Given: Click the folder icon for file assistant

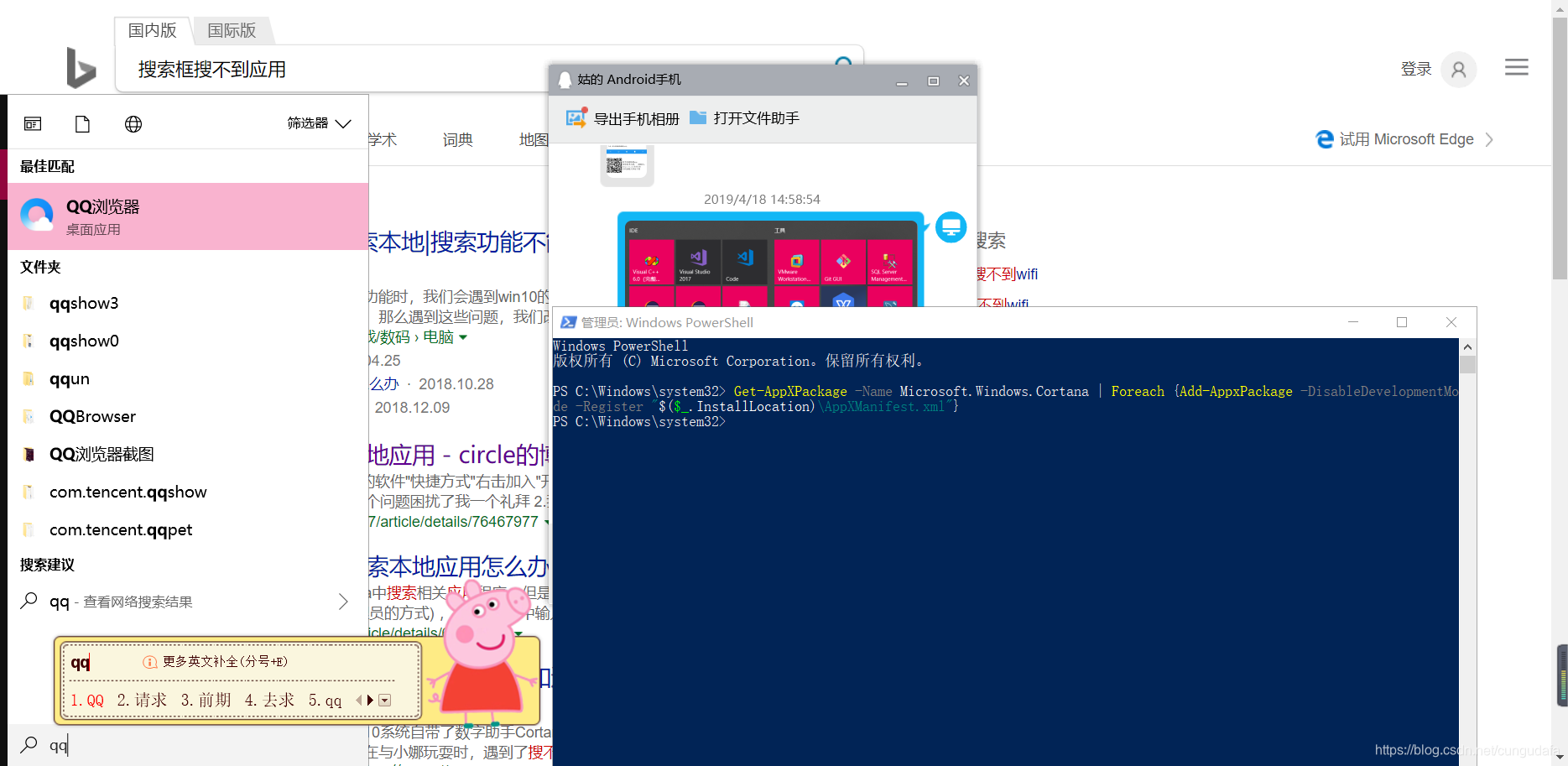Looking at the screenshot, I should click(x=698, y=117).
